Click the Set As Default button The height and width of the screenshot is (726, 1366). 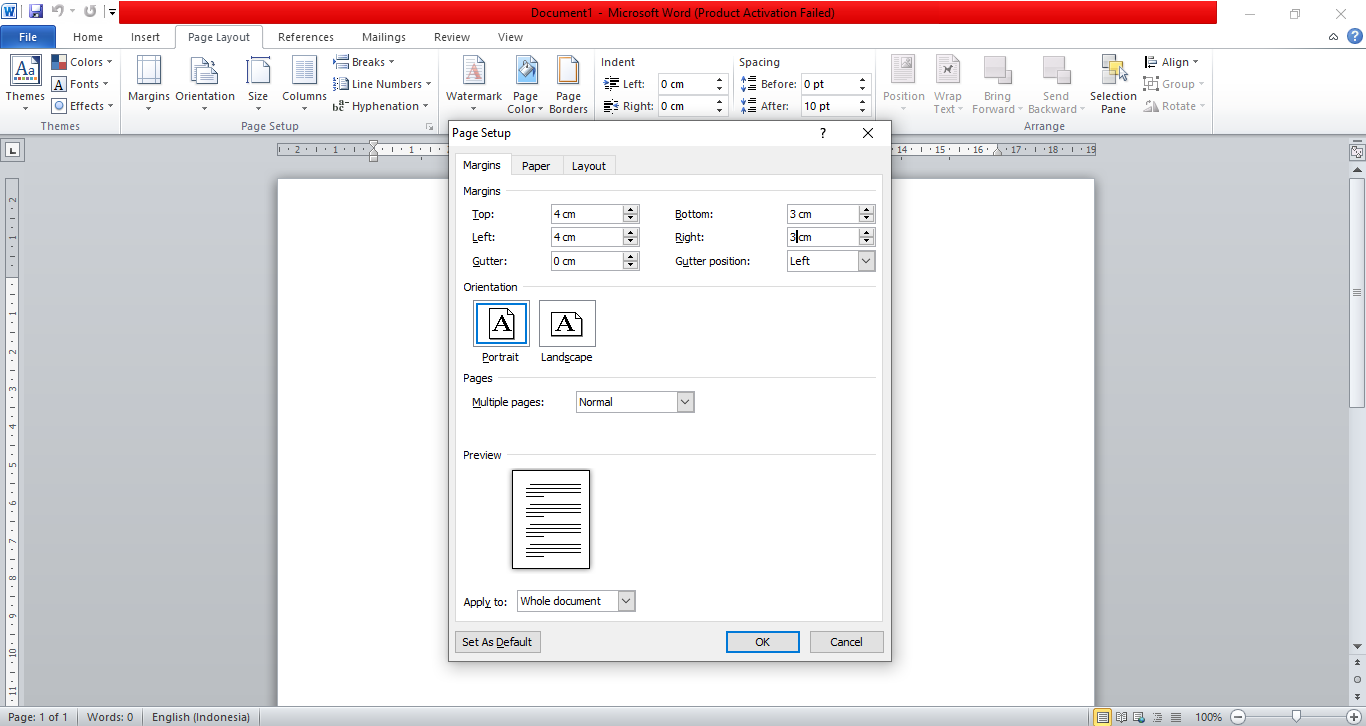coord(497,641)
